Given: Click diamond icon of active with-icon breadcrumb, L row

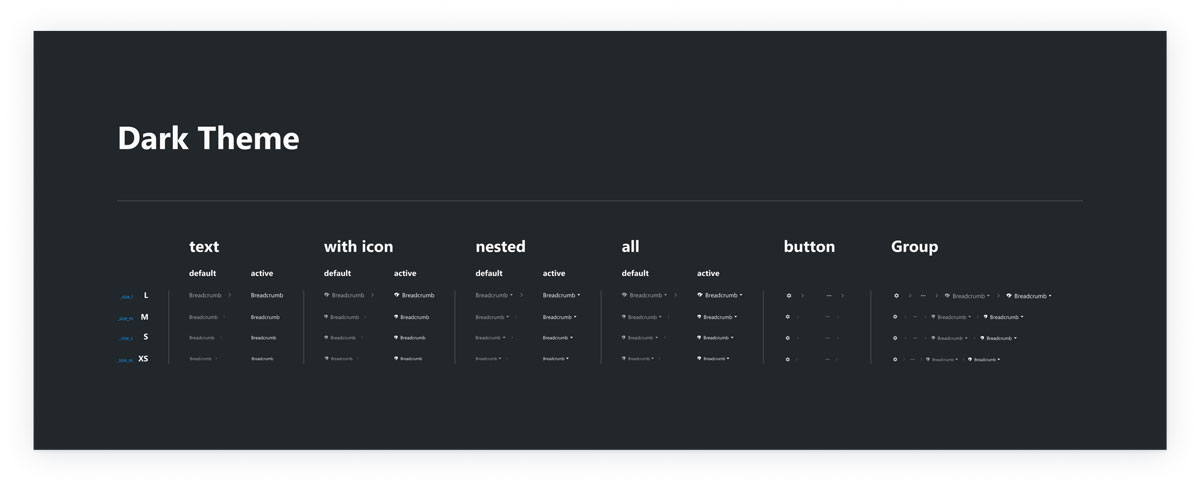Looking at the screenshot, I should coord(397,295).
